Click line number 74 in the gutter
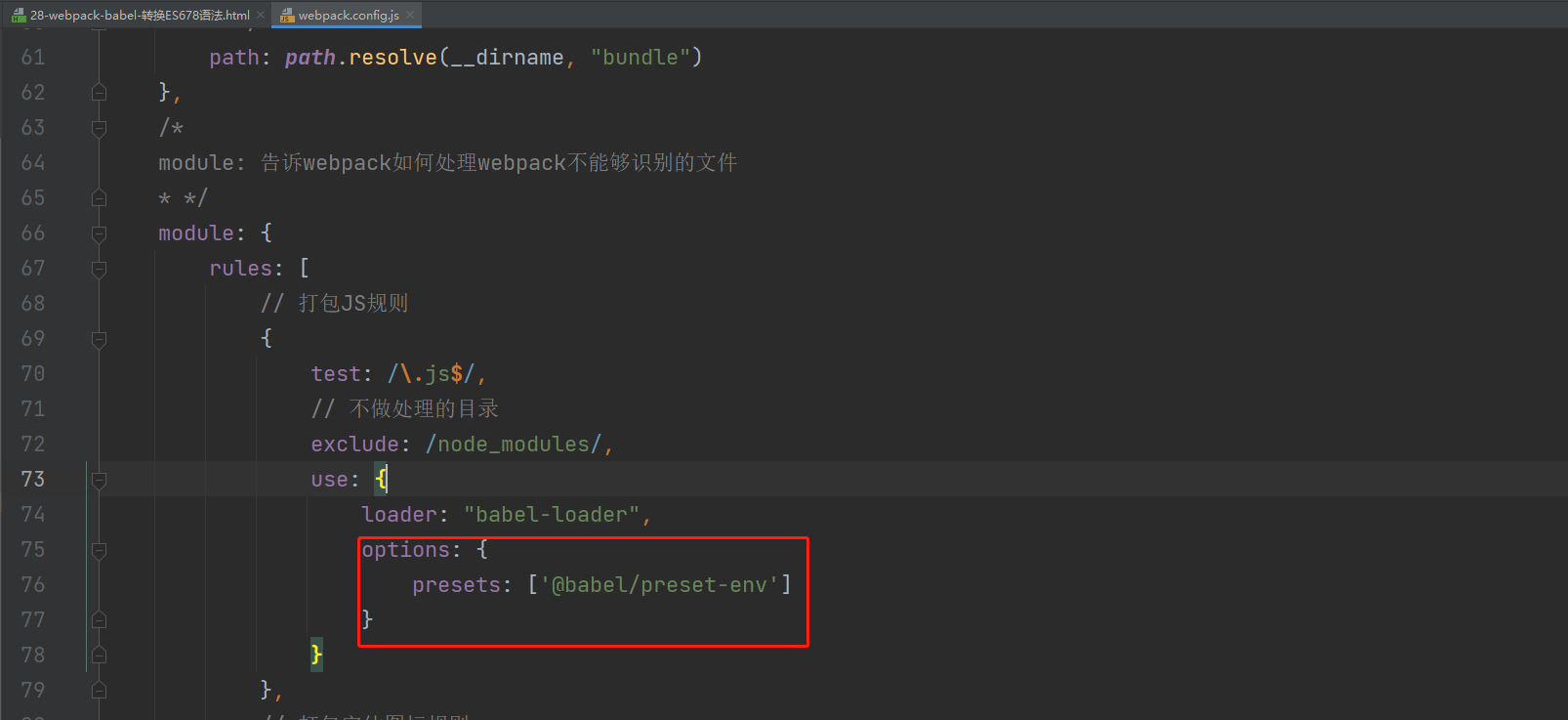Viewport: 1568px width, 720px height. (33, 515)
